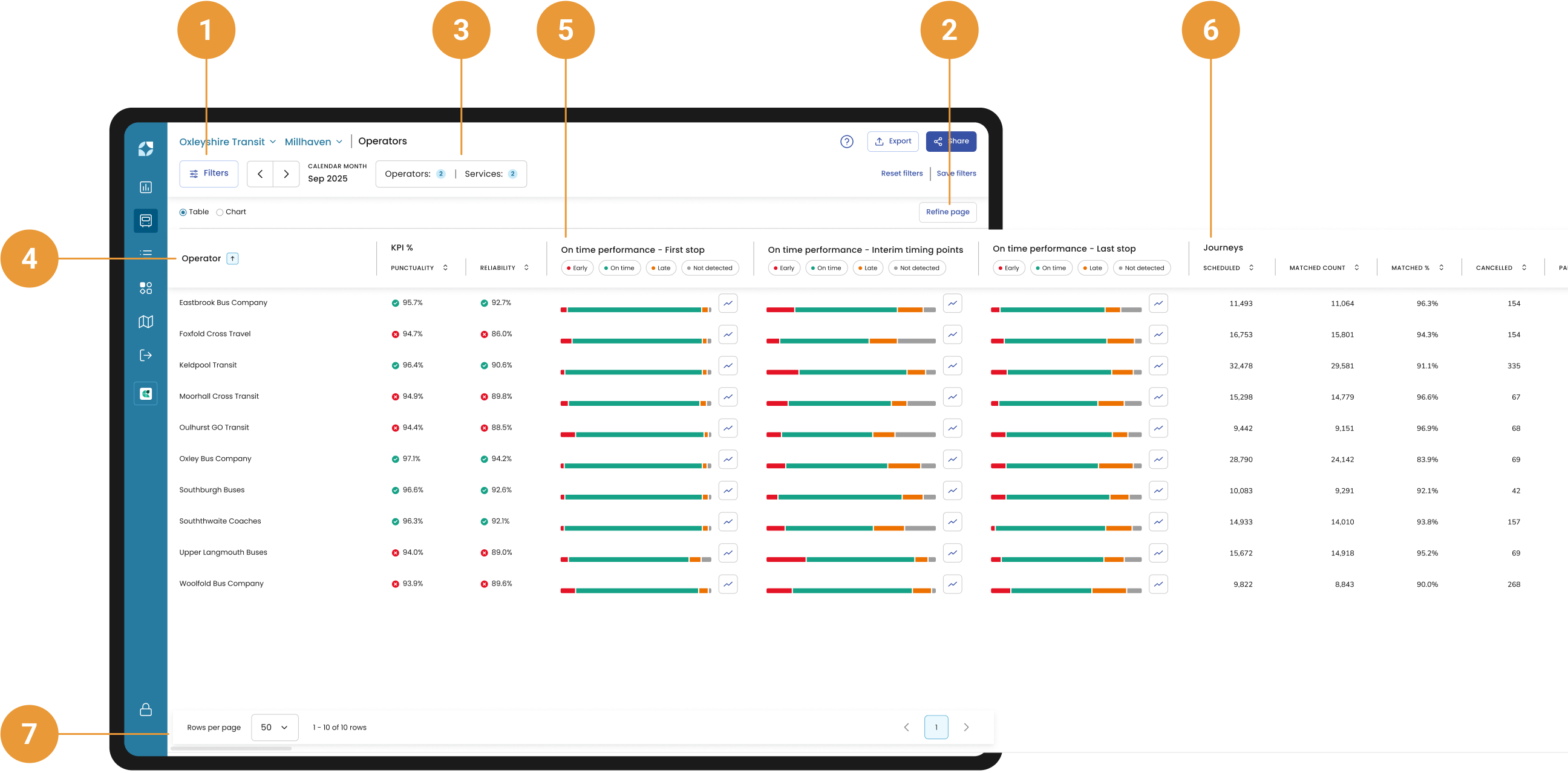1568x773 pixels.
Task: Expand the Millhaven breadcrumb dropdown
Action: 339,142
